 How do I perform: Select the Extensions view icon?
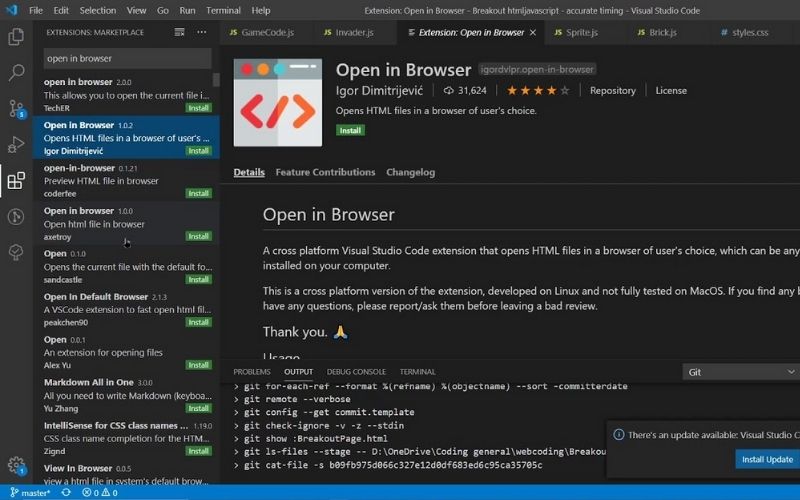16,180
